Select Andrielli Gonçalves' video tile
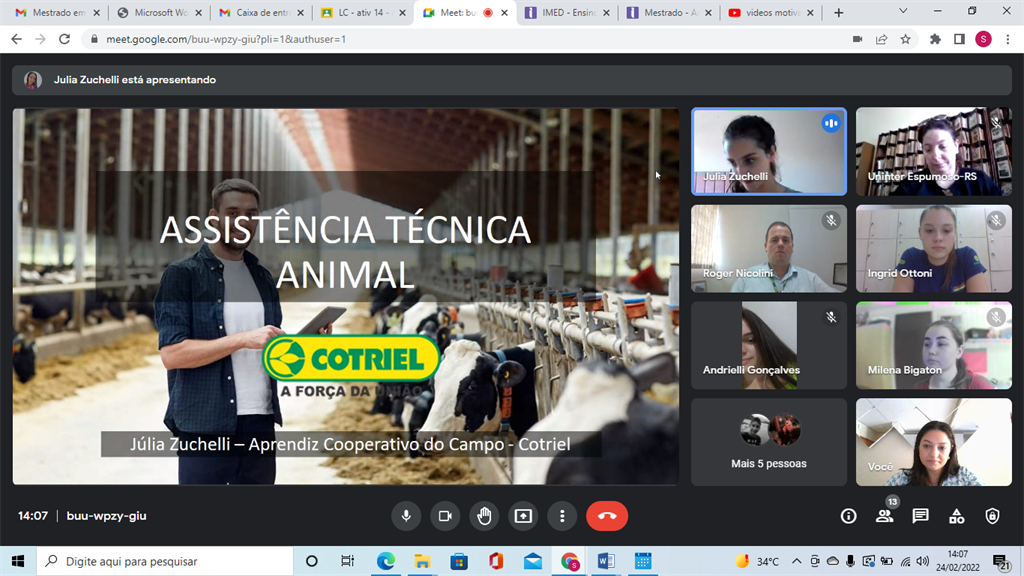 769,345
